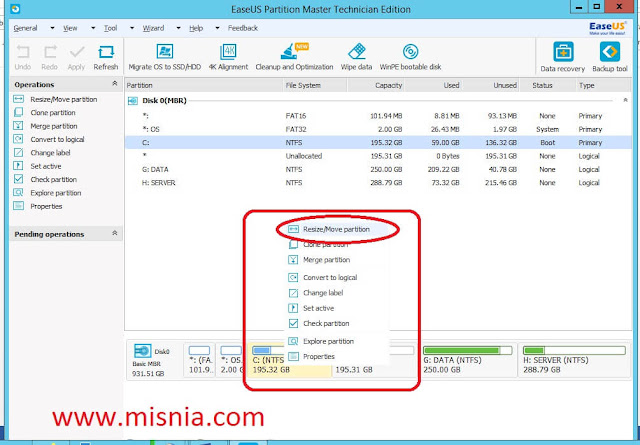Choose Resize/Move partition in Operations panel

[x=55, y=99]
